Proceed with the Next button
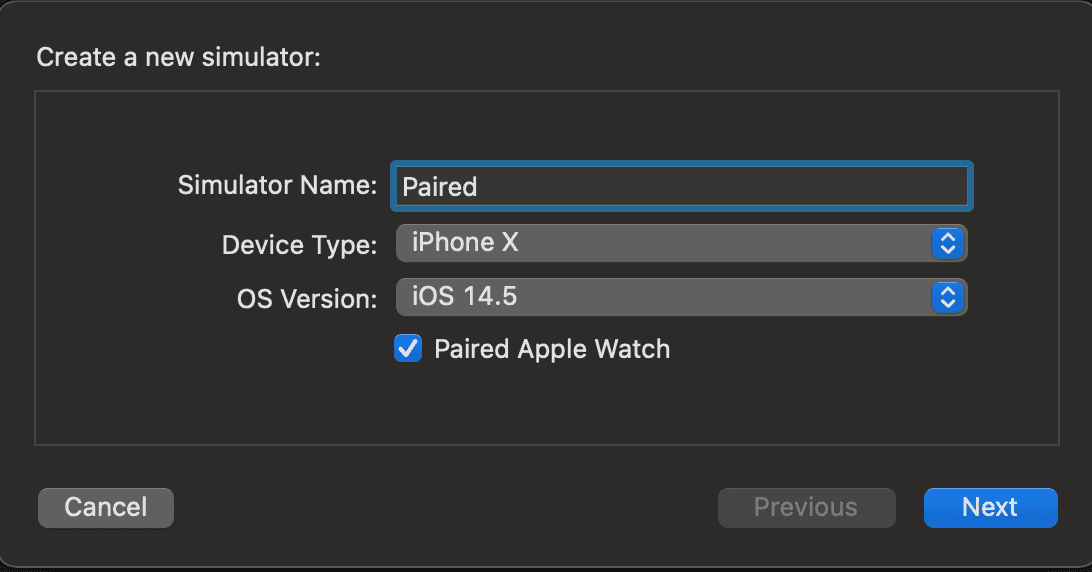Screen dimensions: 1092x572 coord(989,507)
